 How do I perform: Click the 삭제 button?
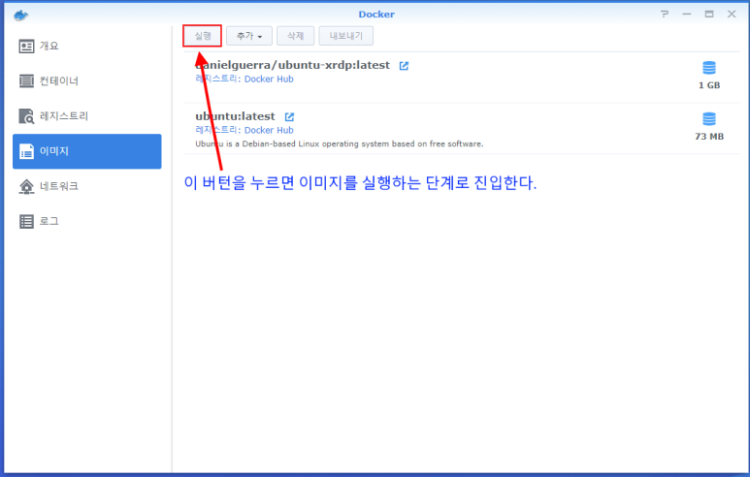coord(294,36)
